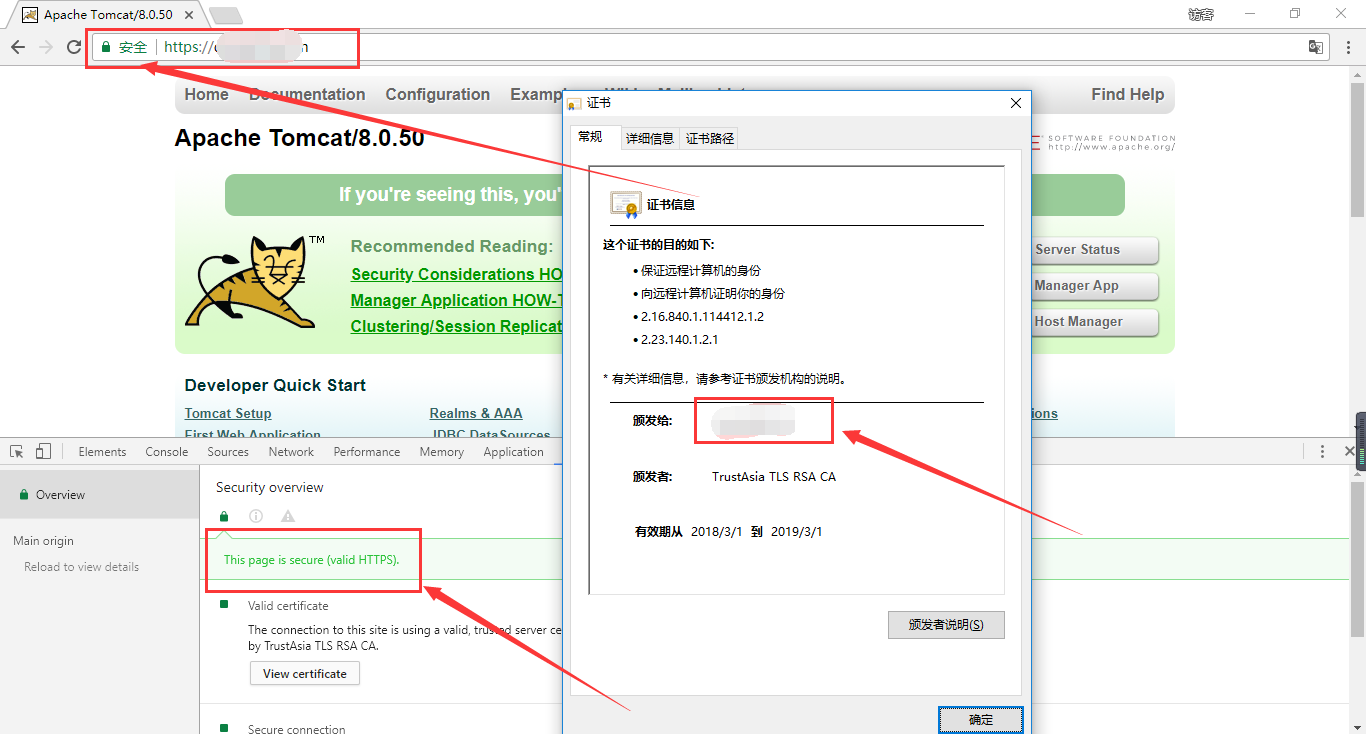The width and height of the screenshot is (1366, 734).
Task: Open the Clustering/Session Replication link
Action: click(x=456, y=326)
